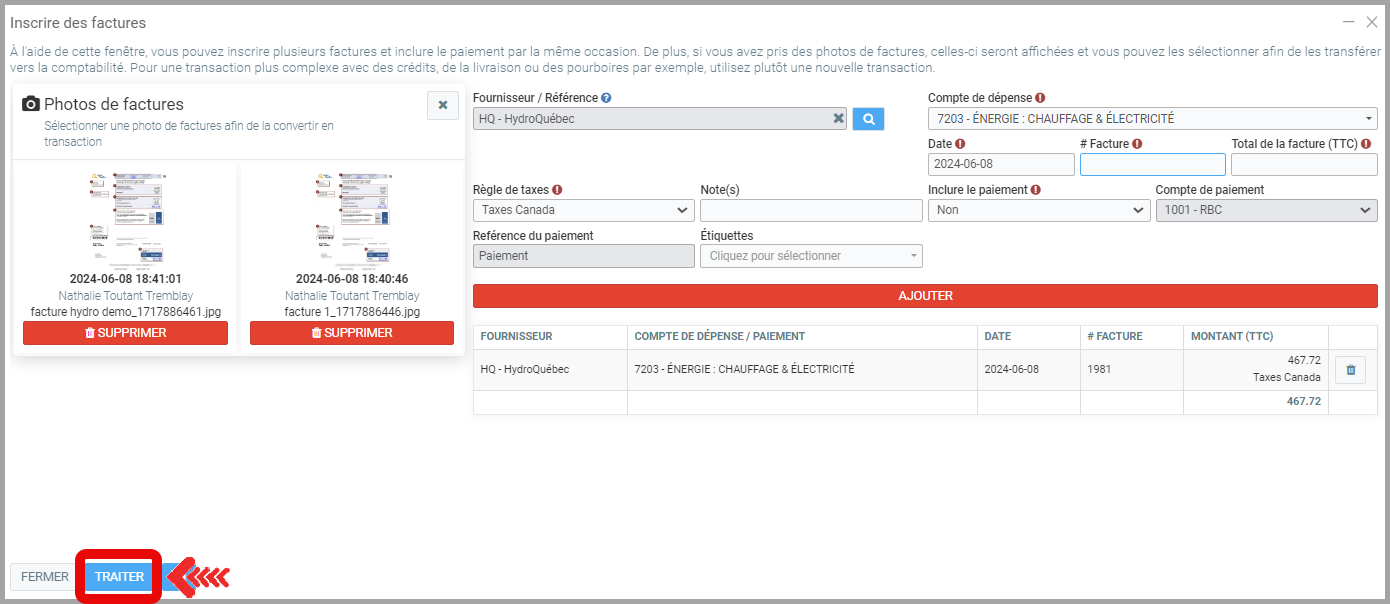Open the Inclure le paiement dropdown
The width and height of the screenshot is (1390, 604).
coord(1038,210)
